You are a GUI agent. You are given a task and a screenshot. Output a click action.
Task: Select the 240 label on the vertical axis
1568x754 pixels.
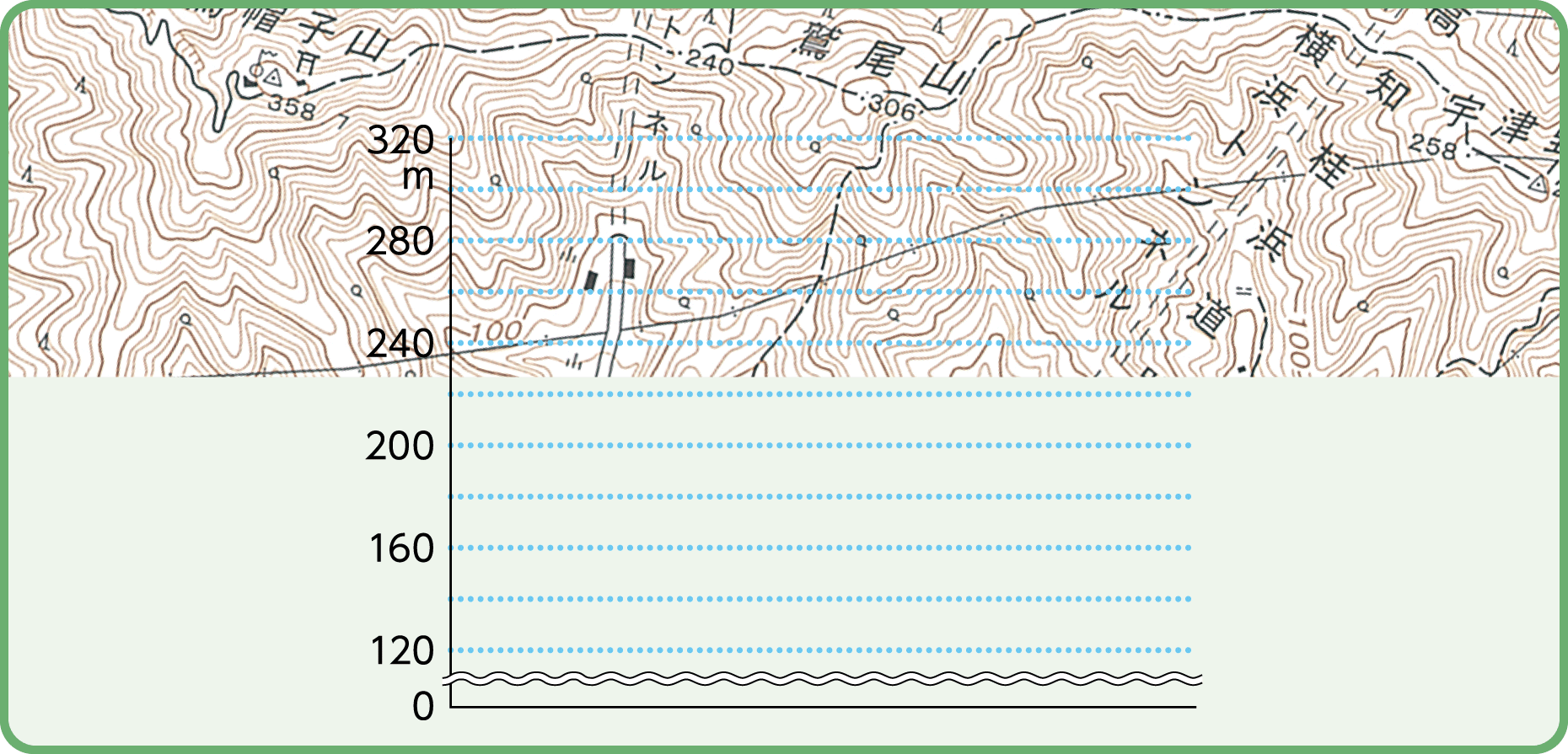[400, 344]
